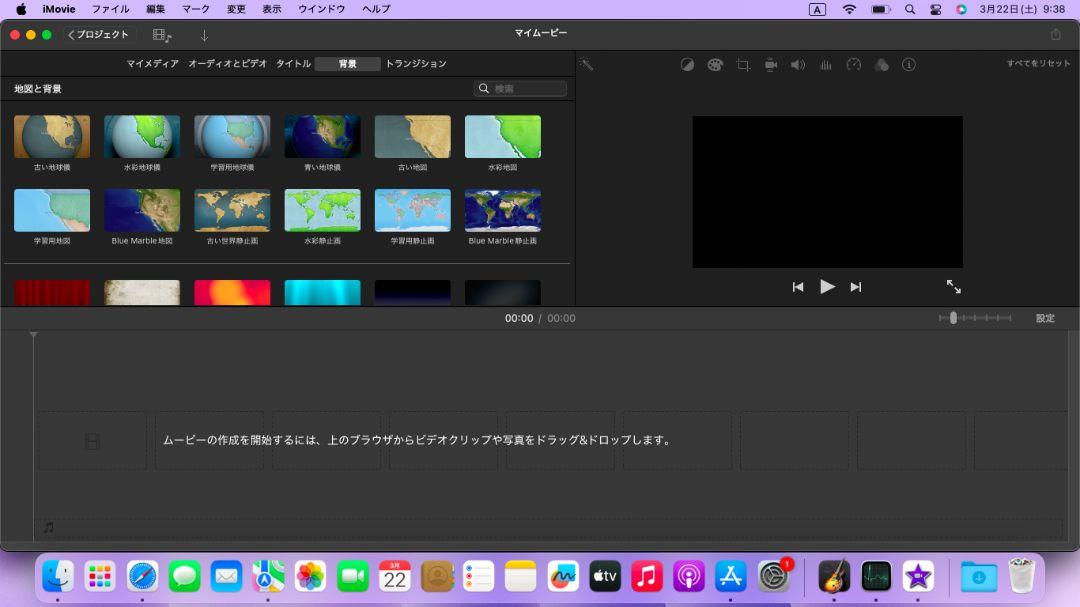Click the share icon in the title bar
Viewport: 1080px width, 607px height.
1056,34
